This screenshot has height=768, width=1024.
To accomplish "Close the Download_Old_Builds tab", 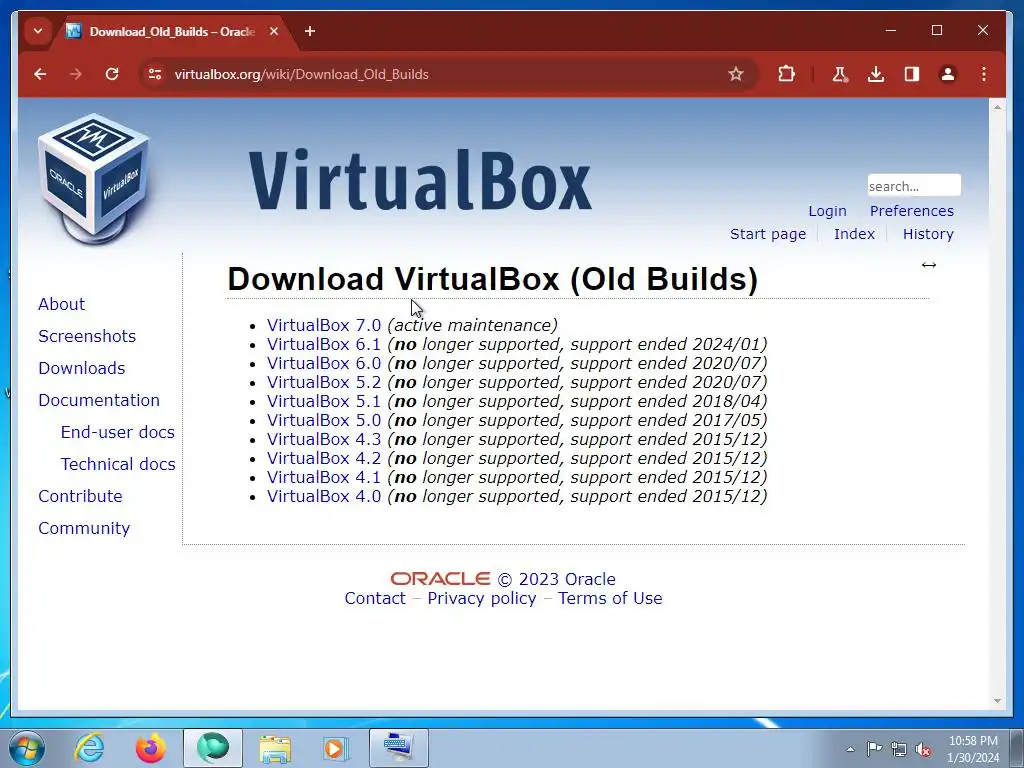I will 274,31.
